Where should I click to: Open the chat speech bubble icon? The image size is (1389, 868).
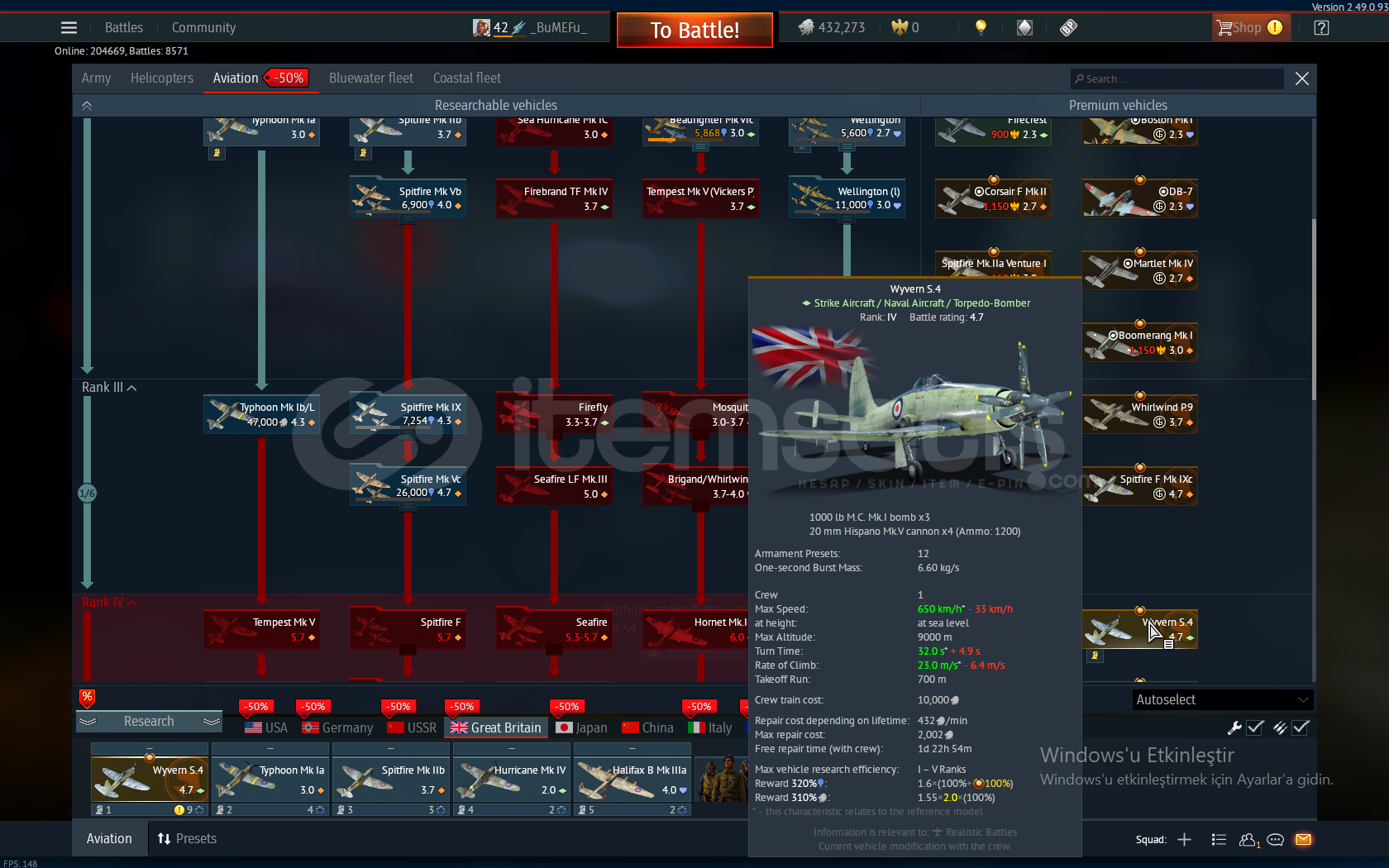coord(1275,840)
